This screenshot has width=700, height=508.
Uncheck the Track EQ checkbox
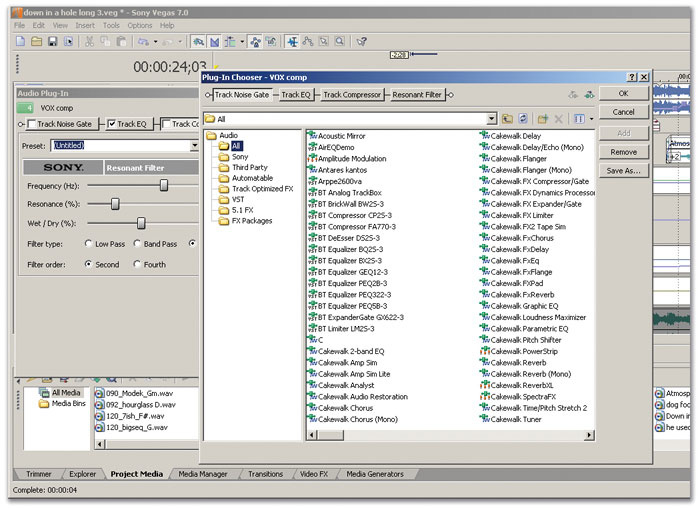pyautogui.click(x=112, y=124)
